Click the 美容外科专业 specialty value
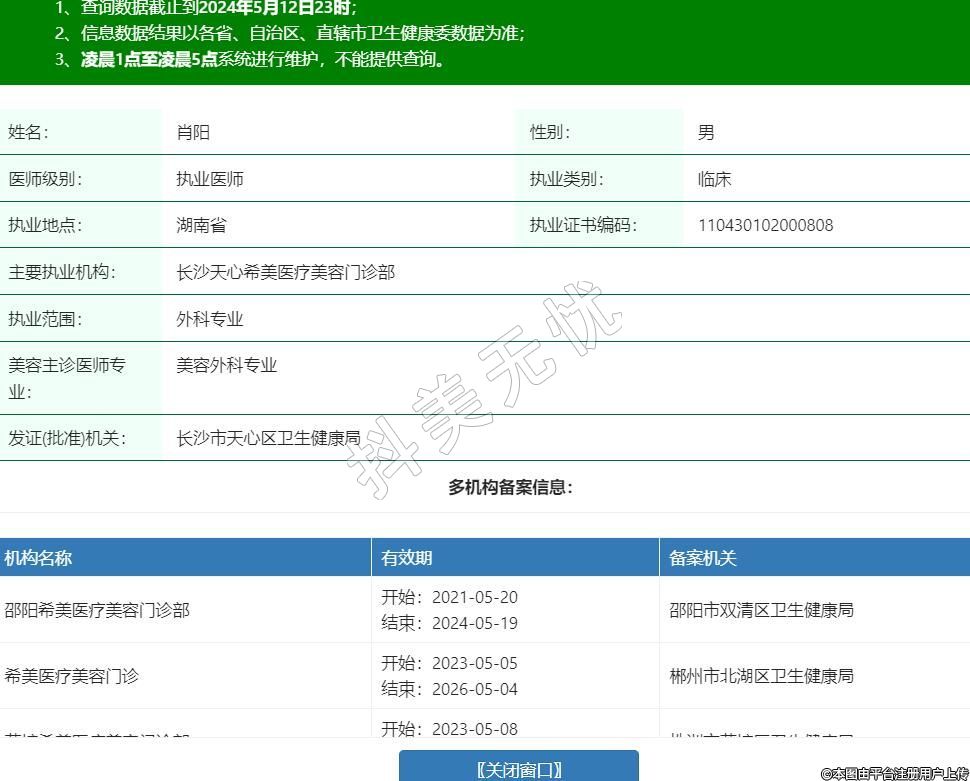 (x=226, y=365)
